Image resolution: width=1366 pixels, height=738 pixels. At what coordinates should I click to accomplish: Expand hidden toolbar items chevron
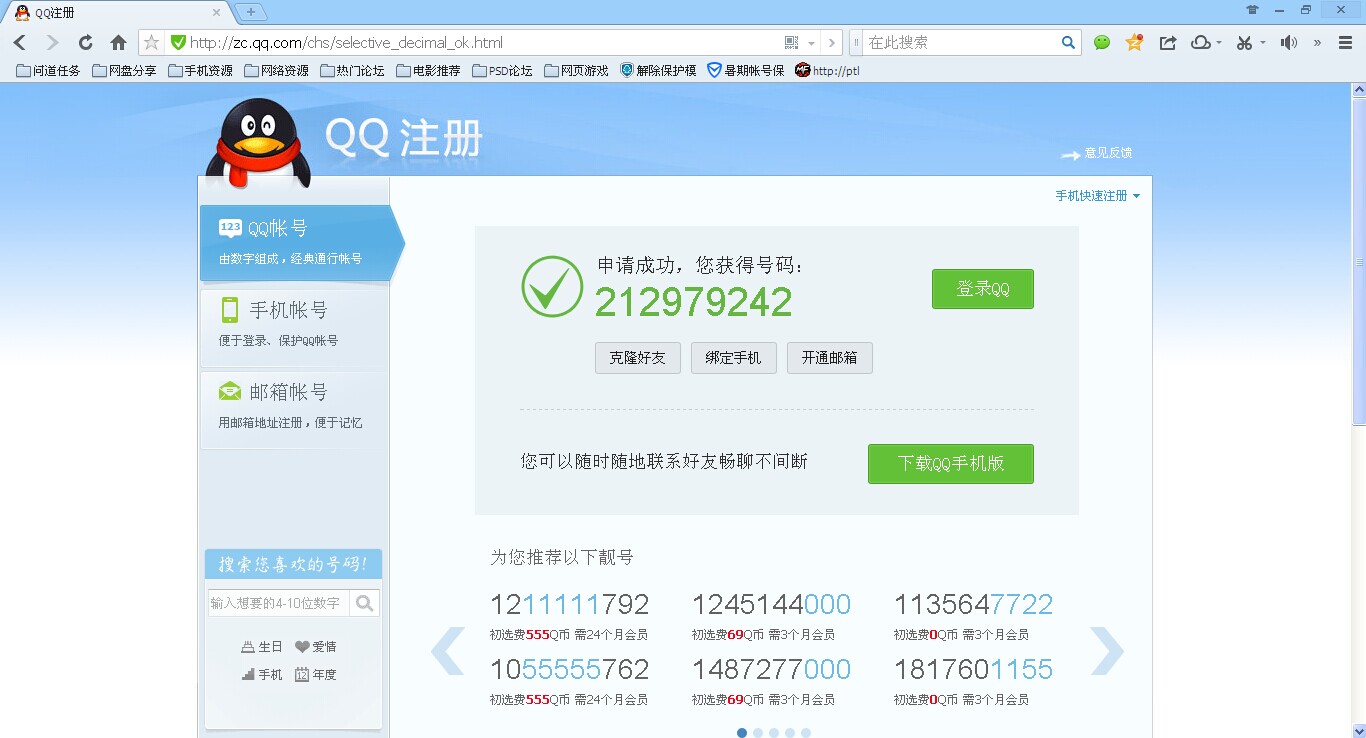point(1317,42)
